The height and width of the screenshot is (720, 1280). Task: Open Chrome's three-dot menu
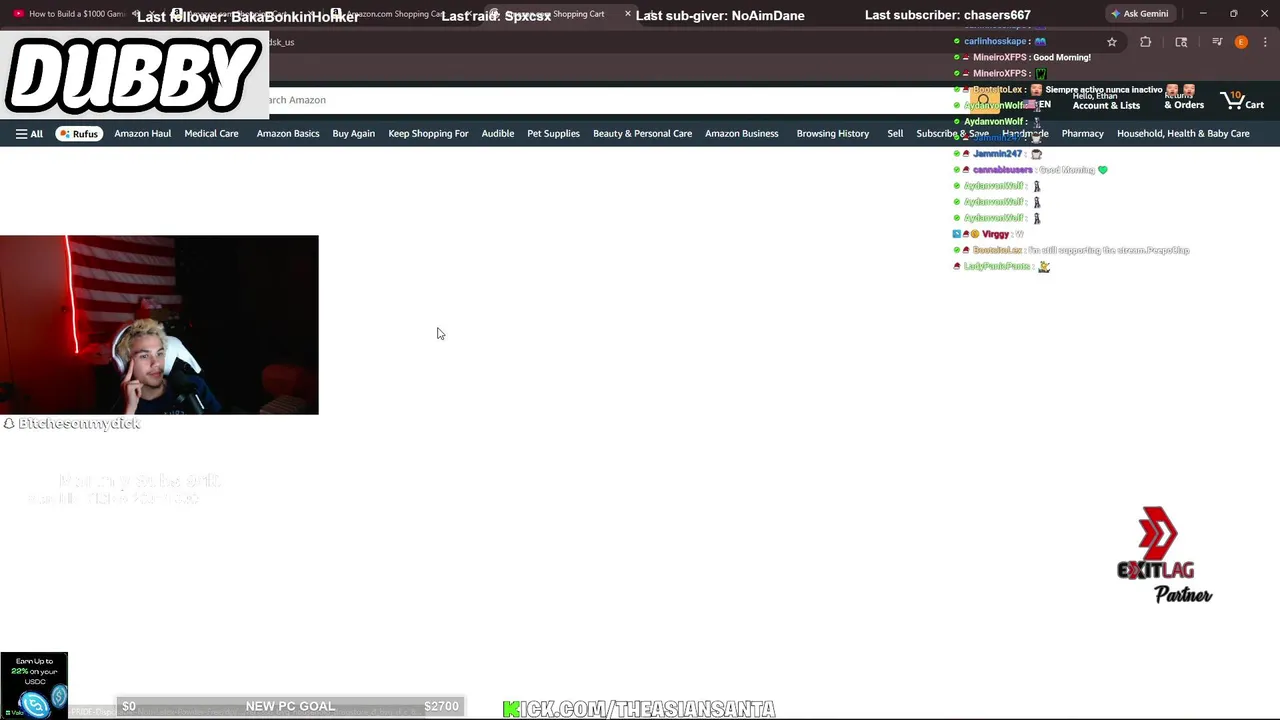click(1263, 42)
